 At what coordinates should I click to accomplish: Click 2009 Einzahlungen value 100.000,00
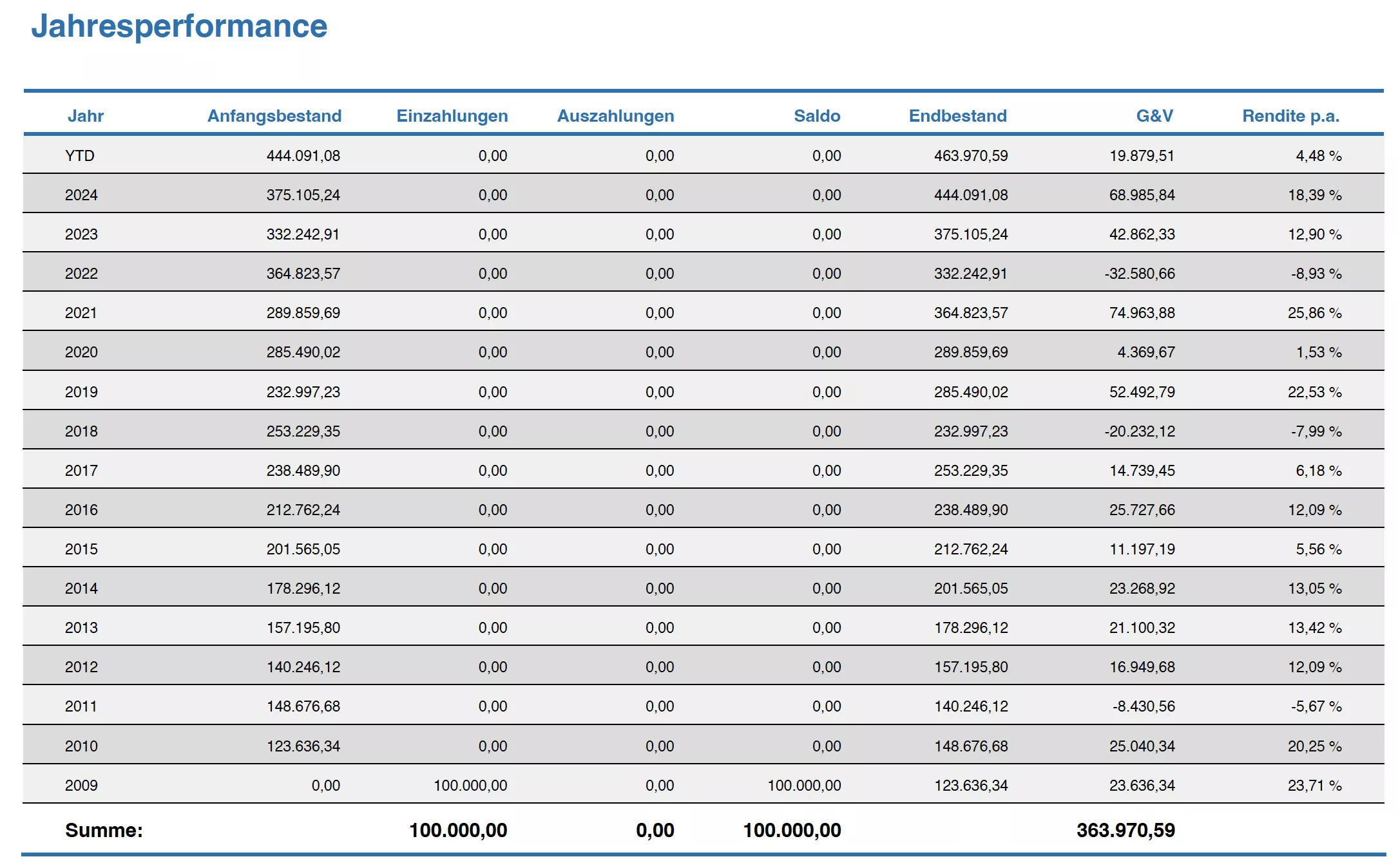[x=470, y=786]
